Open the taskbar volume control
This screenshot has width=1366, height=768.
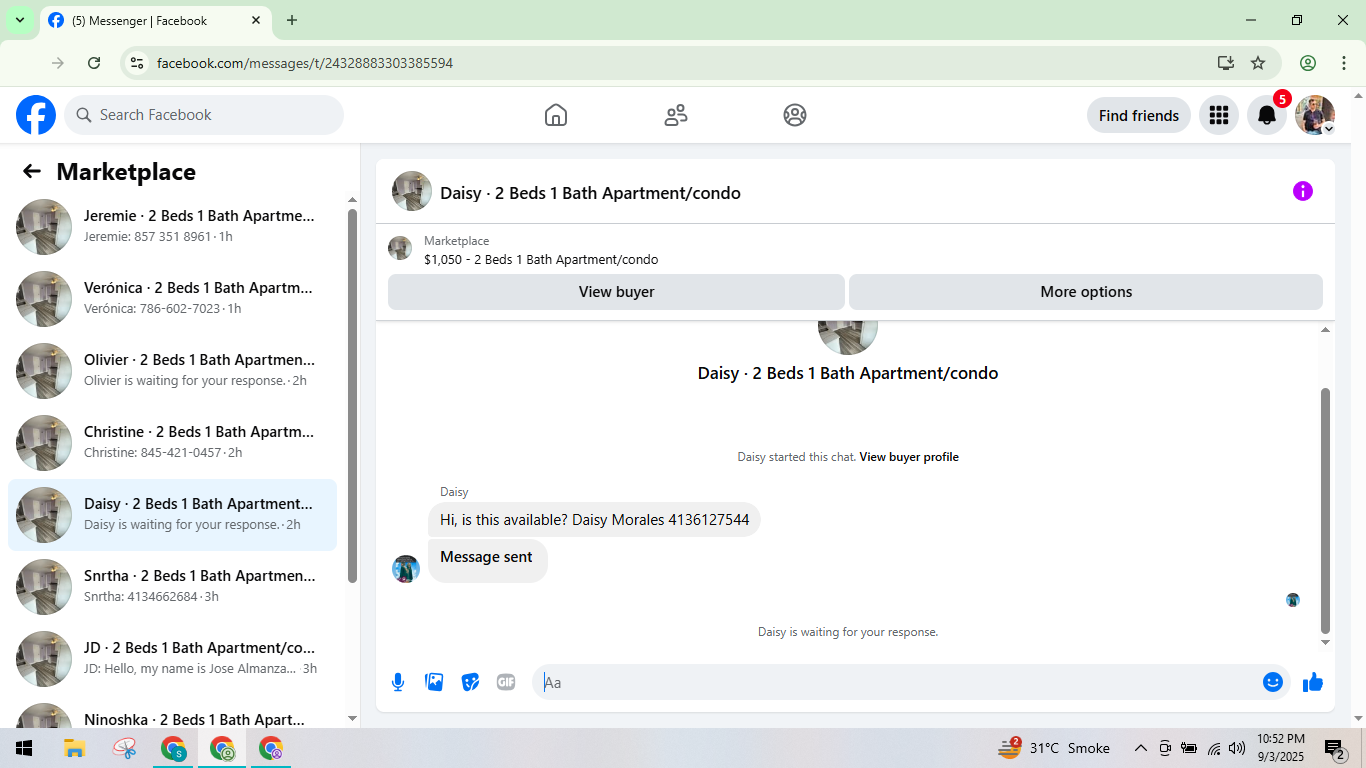pos(1237,748)
